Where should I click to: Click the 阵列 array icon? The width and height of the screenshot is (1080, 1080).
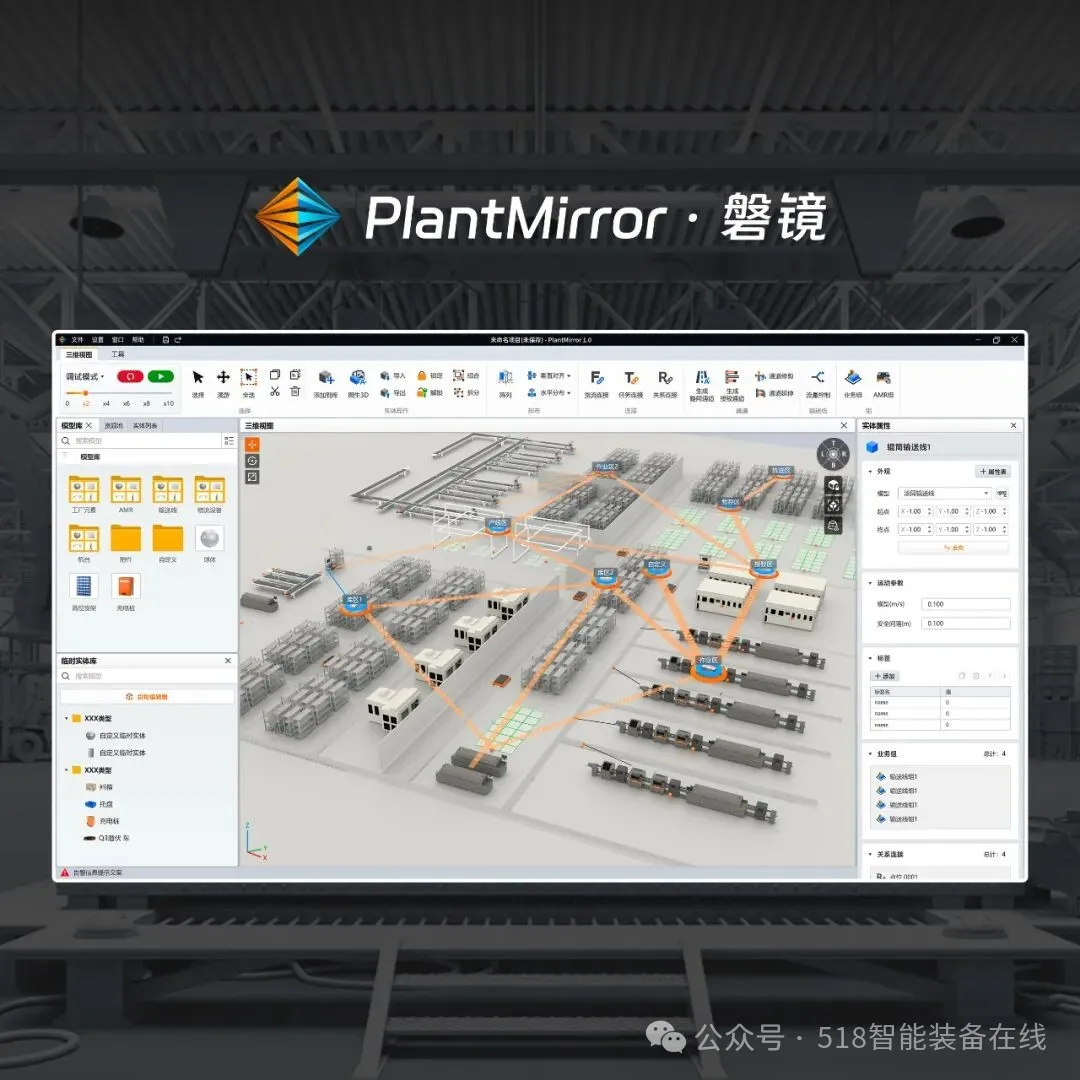tap(505, 378)
